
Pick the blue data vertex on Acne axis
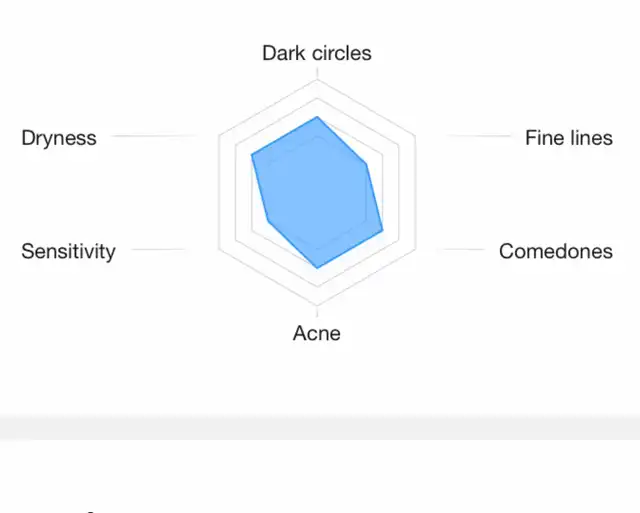pos(317,268)
